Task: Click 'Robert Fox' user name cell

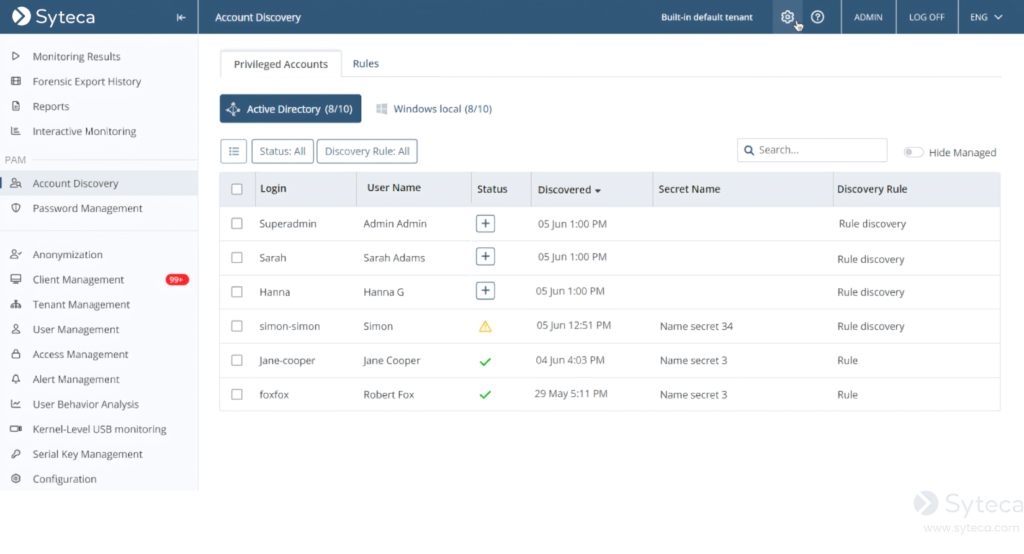Action: [389, 395]
